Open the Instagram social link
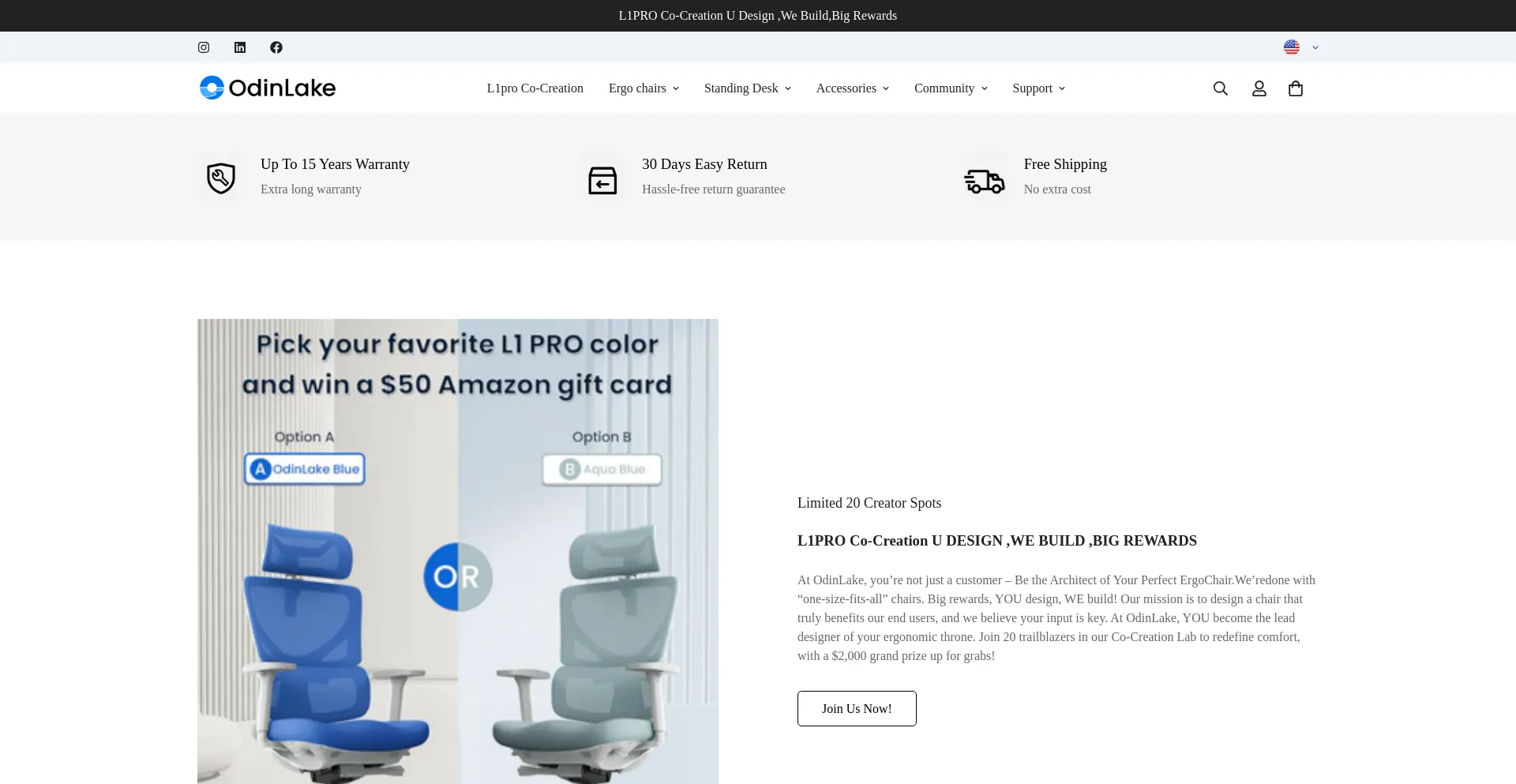Viewport: 1516px width, 784px height. [204, 47]
